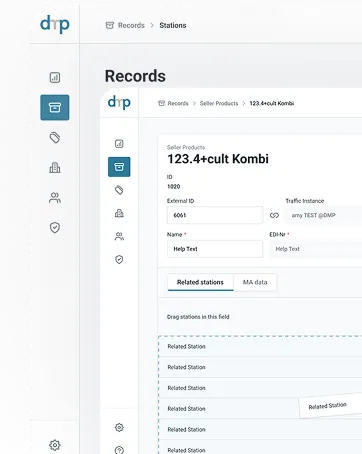Open the tag icon in the outer sidebar
The width and height of the screenshot is (362, 454).
55,137
